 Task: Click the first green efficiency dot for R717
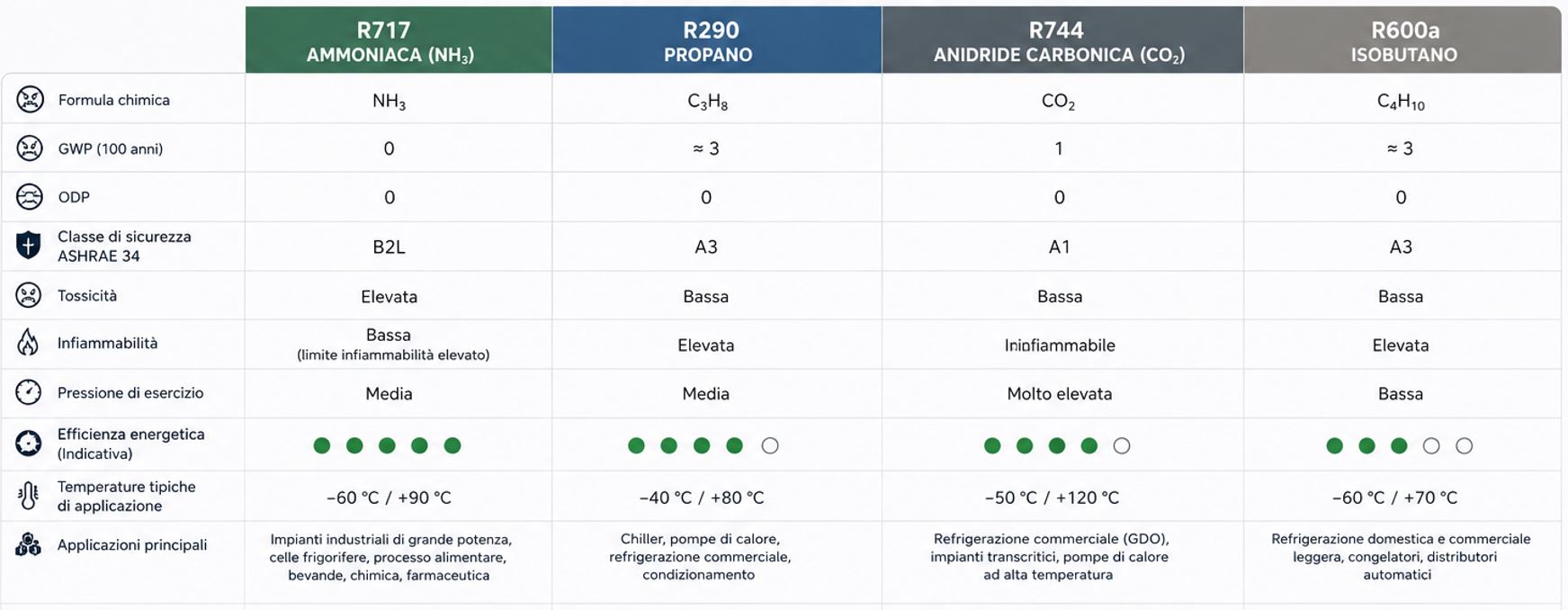pyautogui.click(x=322, y=445)
